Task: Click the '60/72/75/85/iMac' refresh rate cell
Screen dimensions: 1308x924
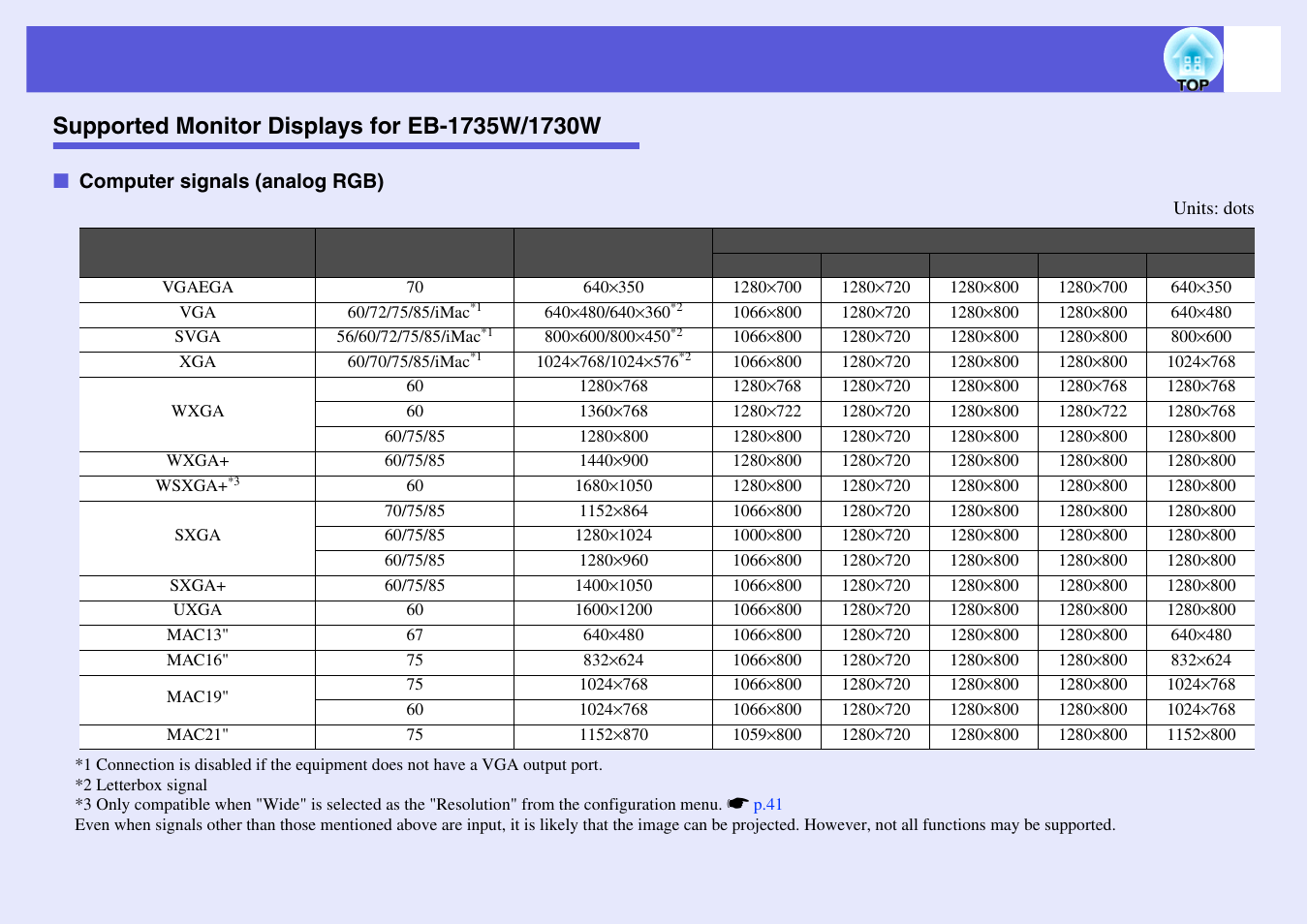Action: 415,313
